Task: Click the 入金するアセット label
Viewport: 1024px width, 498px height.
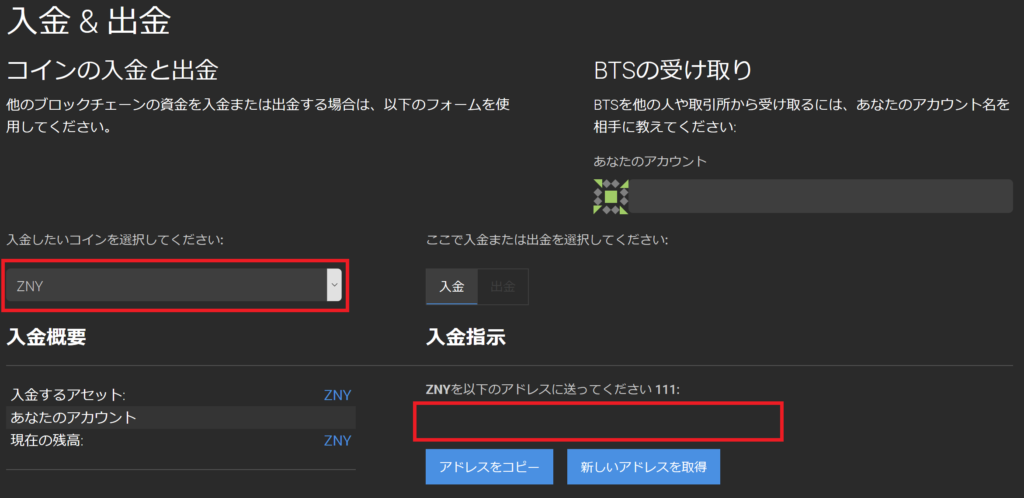Action: tap(68, 395)
